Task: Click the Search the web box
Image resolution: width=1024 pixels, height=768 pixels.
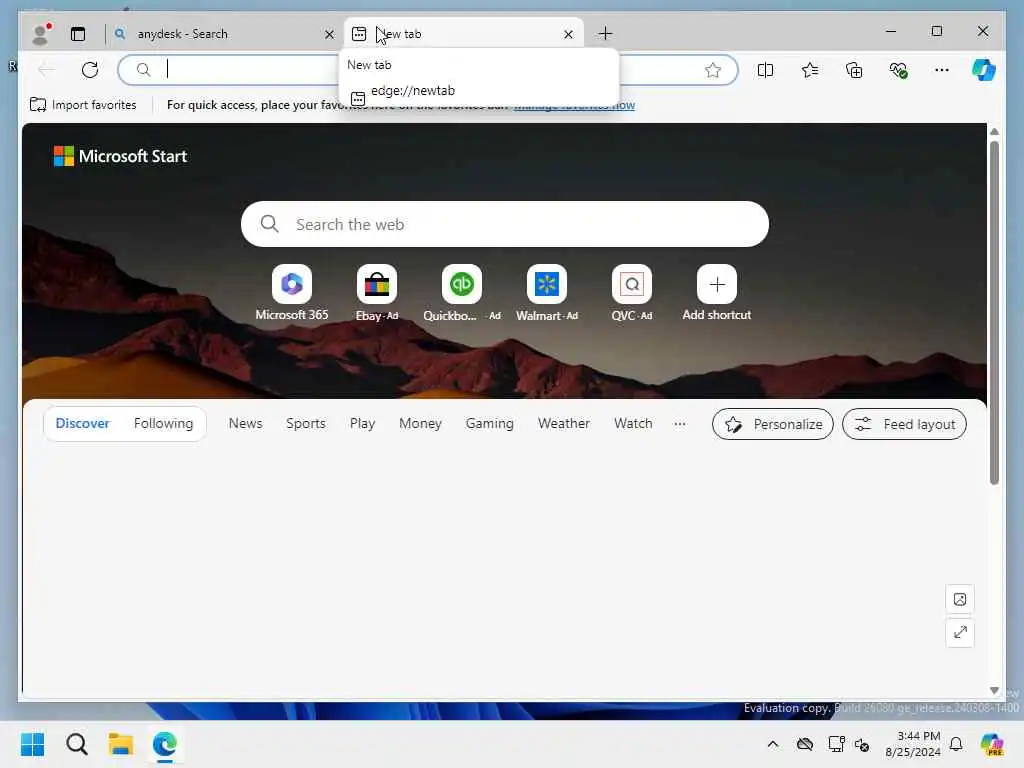Action: point(505,224)
